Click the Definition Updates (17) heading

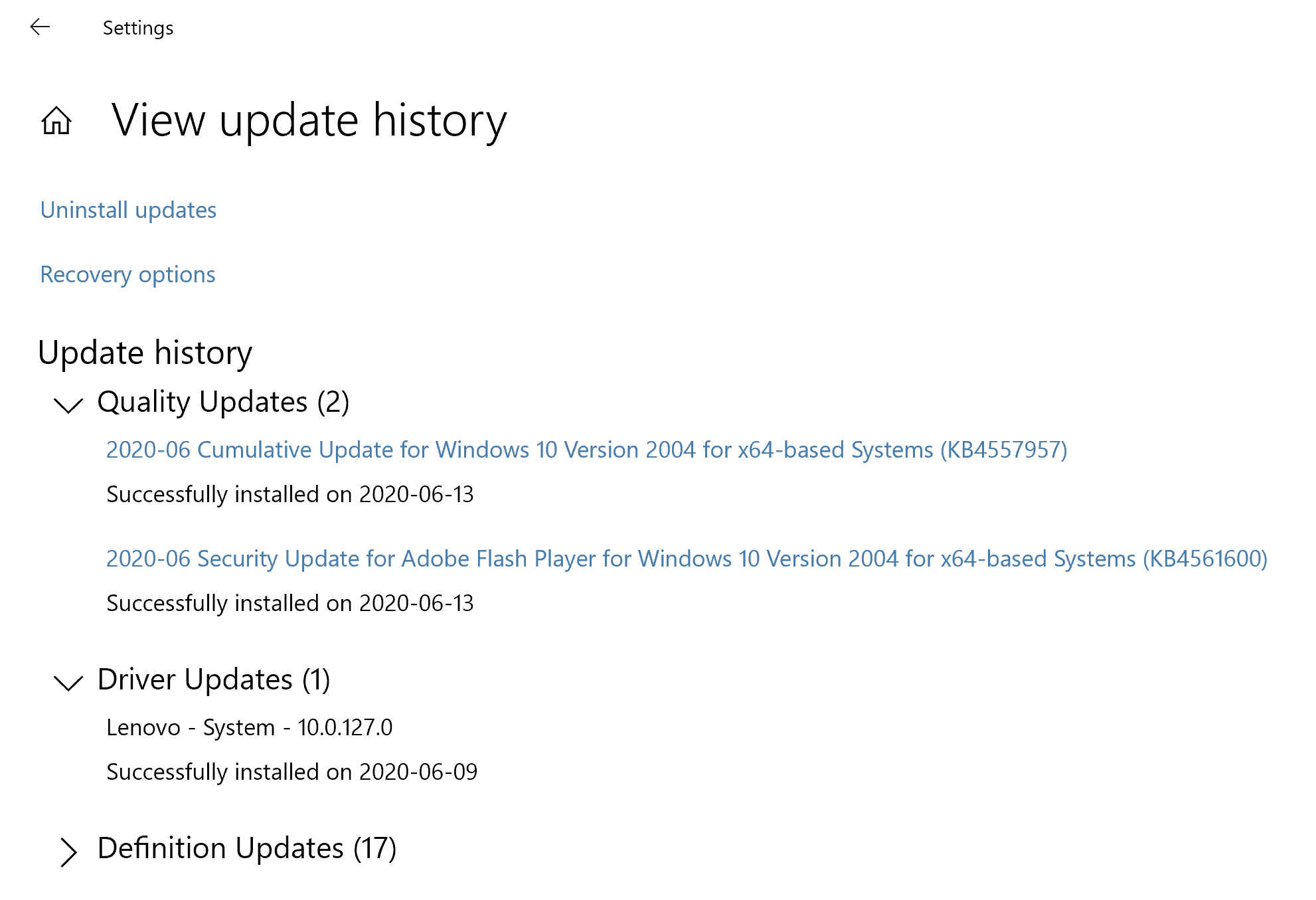(247, 848)
